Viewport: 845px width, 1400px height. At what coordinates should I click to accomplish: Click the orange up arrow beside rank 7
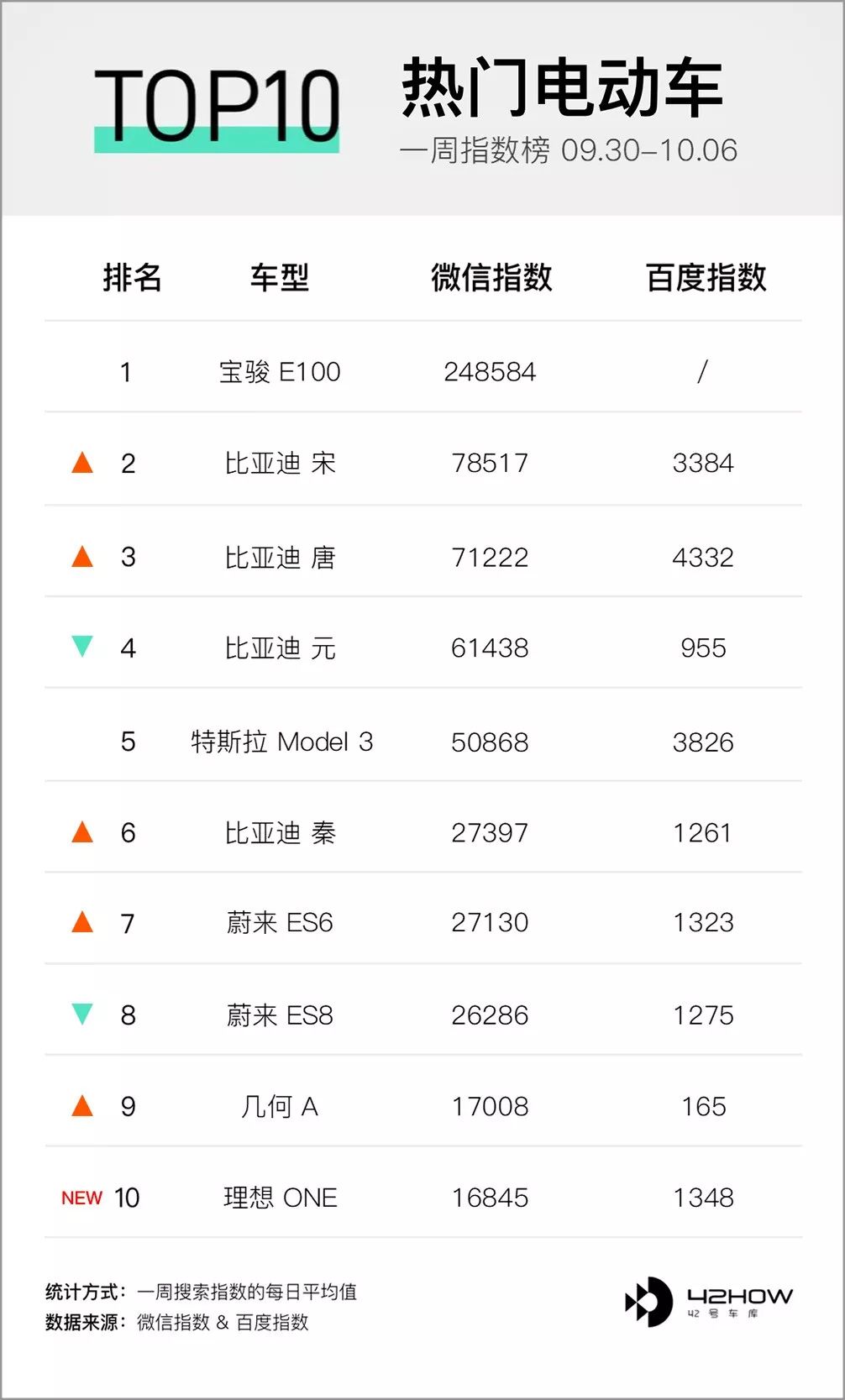(82, 922)
